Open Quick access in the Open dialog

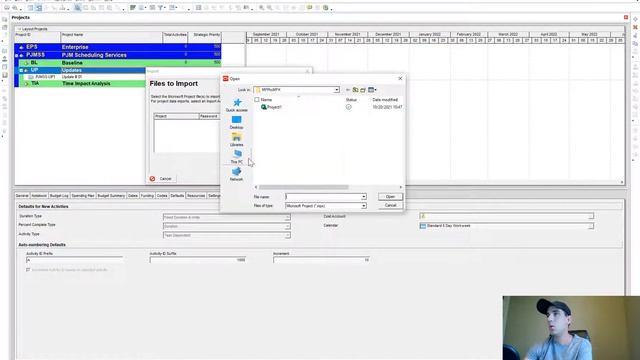pos(237,105)
